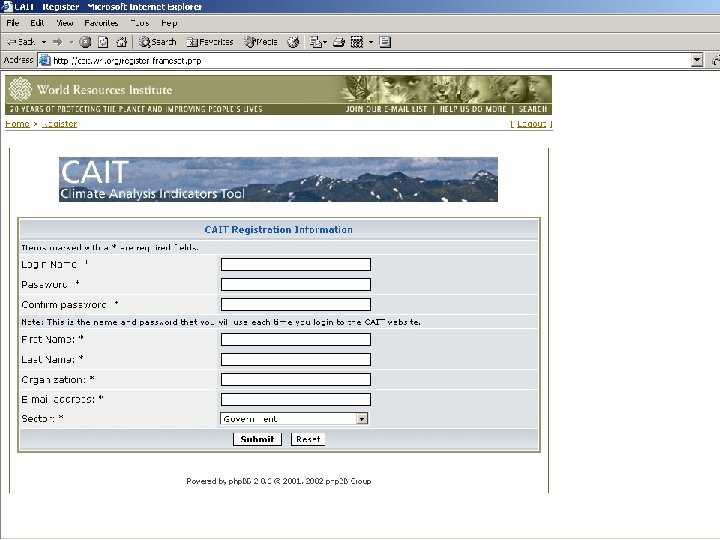Viewport: 720px width, 540px height.
Task: Open the Tools menu
Action: tap(140, 23)
